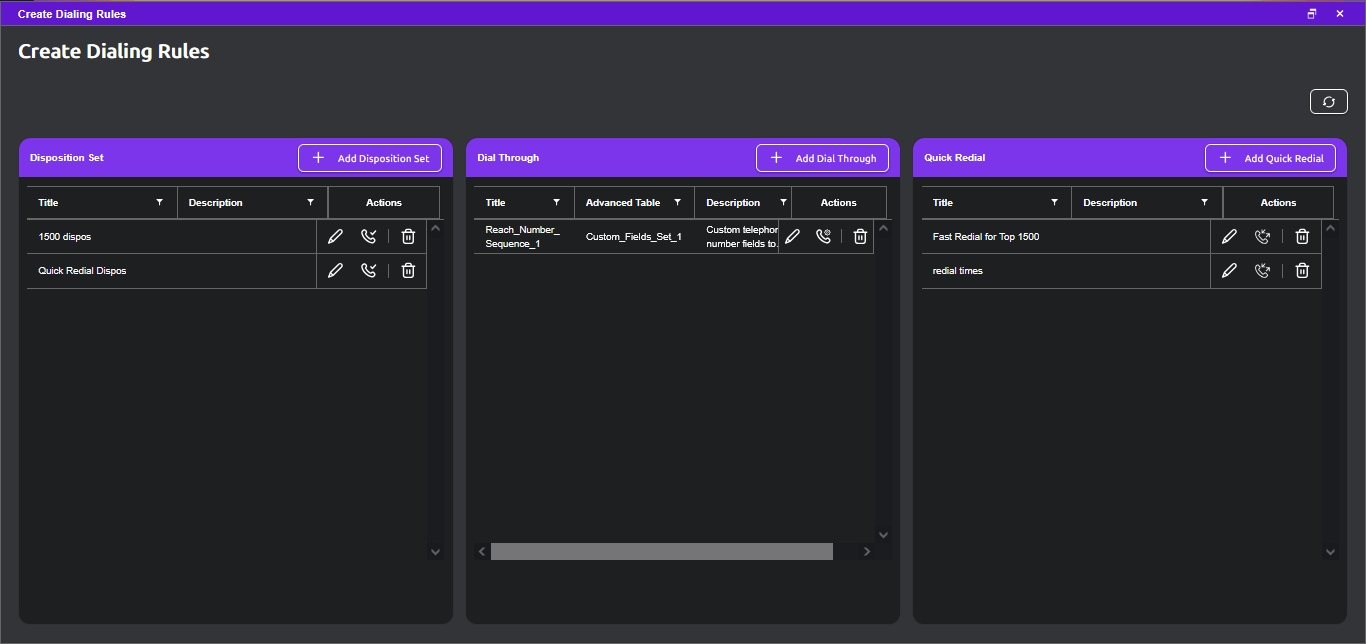Screen dimensions: 1366x644
Task: Sort by Title in Dial Through table
Action: 495,203
